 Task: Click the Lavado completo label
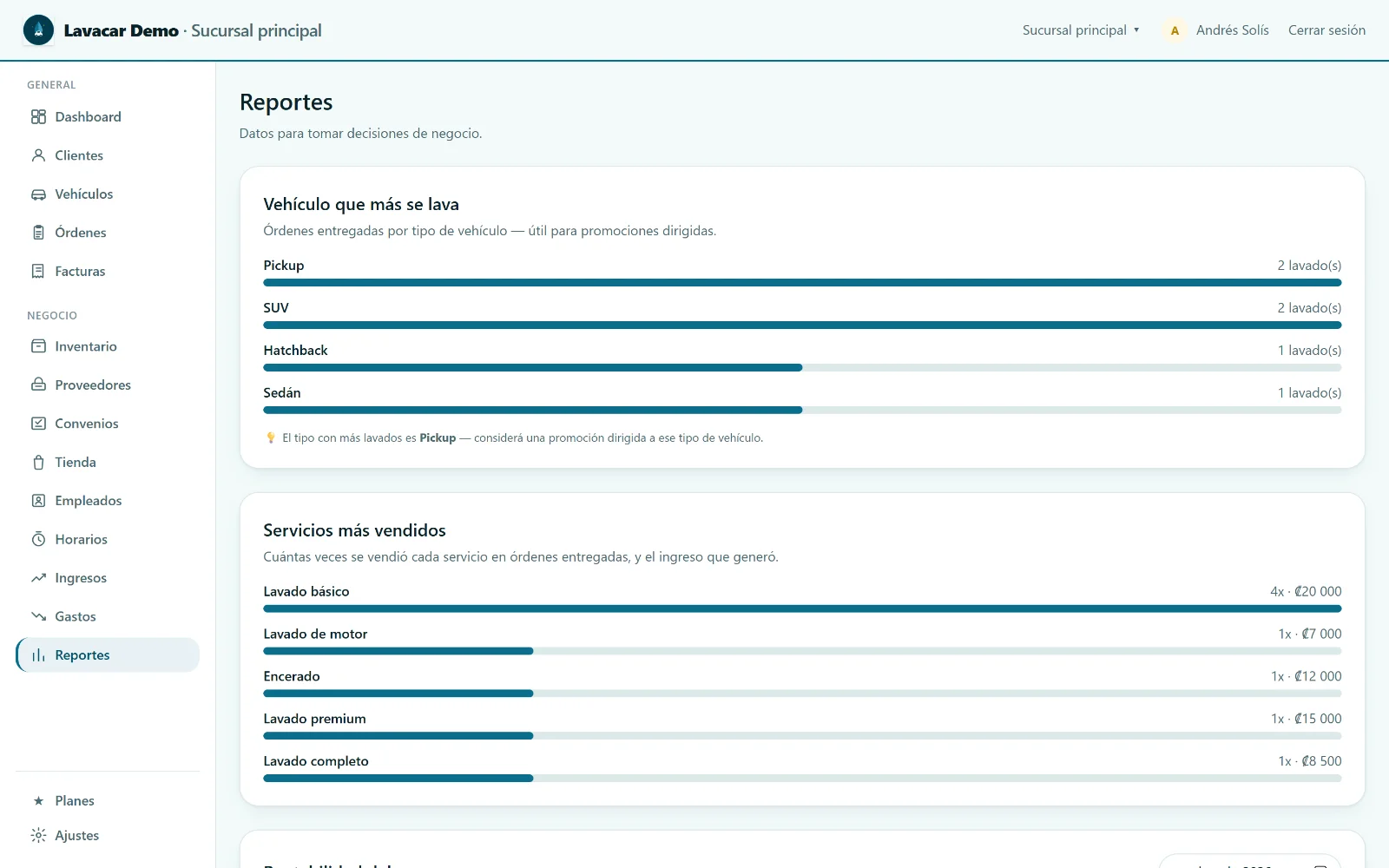(316, 761)
